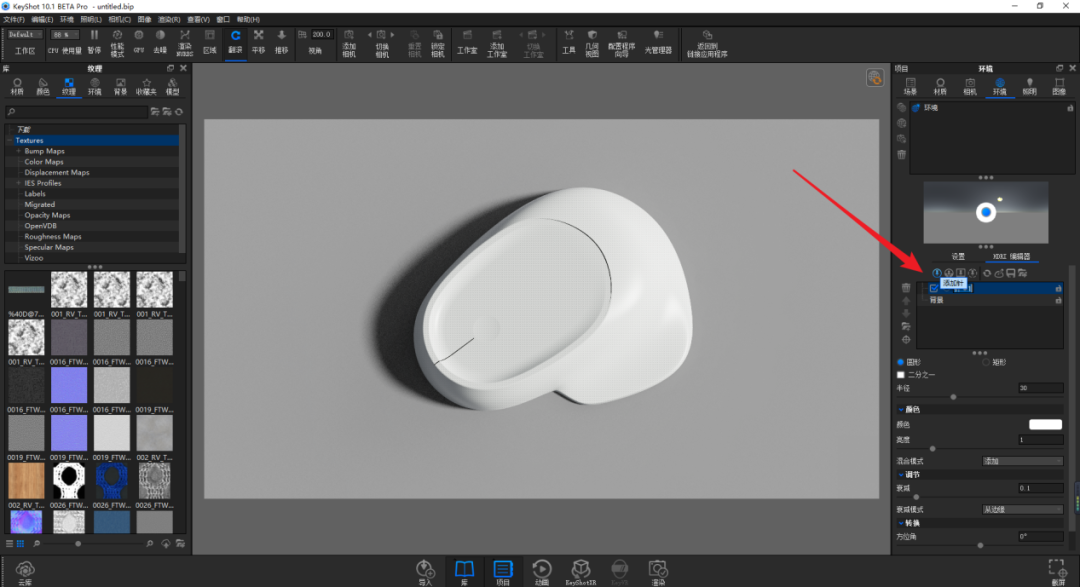Launch KeyShotXR from the bottom bar
1080x587 pixels.
581,572
